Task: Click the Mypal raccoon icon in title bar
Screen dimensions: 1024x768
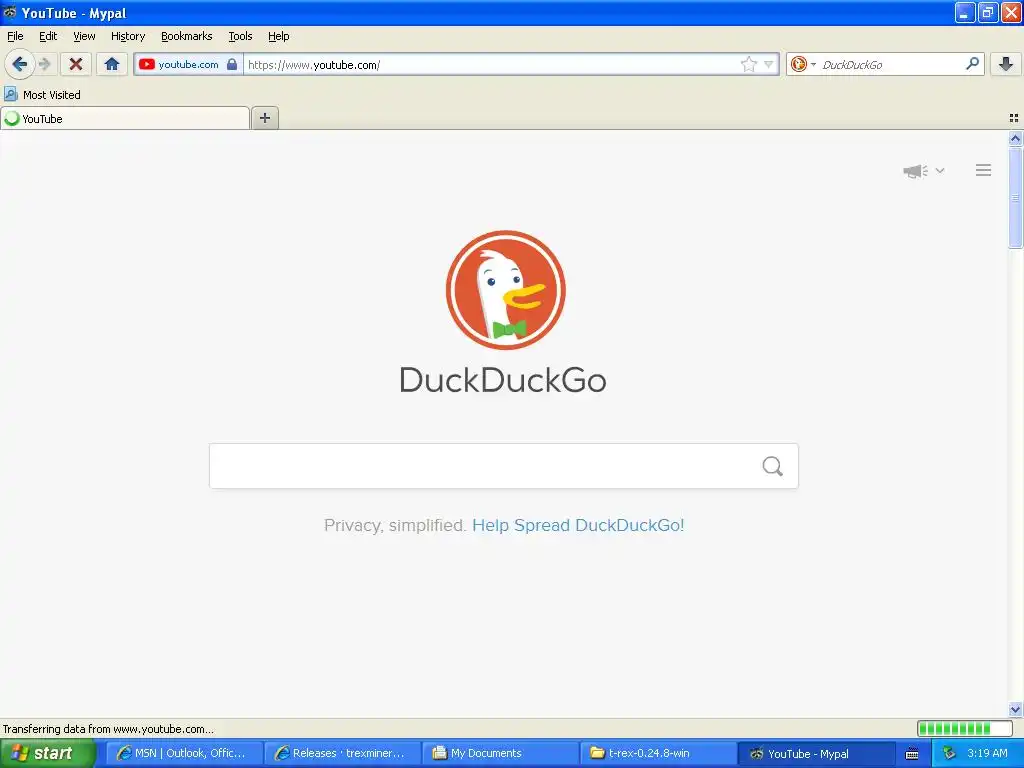Action: click(x=10, y=12)
